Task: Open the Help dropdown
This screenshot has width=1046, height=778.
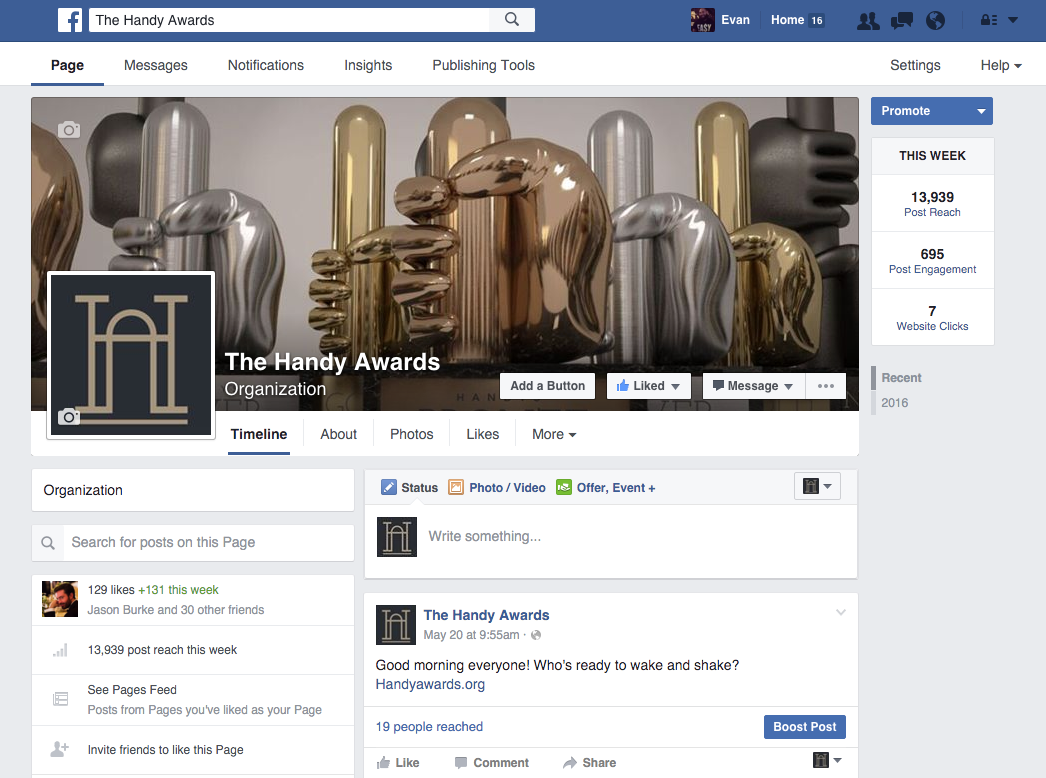Action: click(1001, 65)
